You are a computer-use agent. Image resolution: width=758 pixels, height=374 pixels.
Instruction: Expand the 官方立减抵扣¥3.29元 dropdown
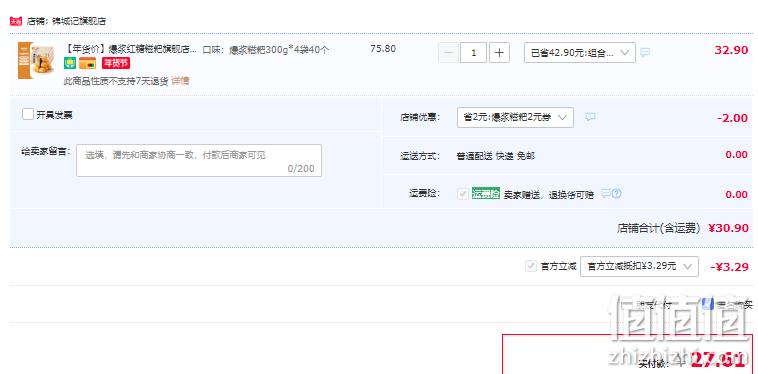pos(639,266)
